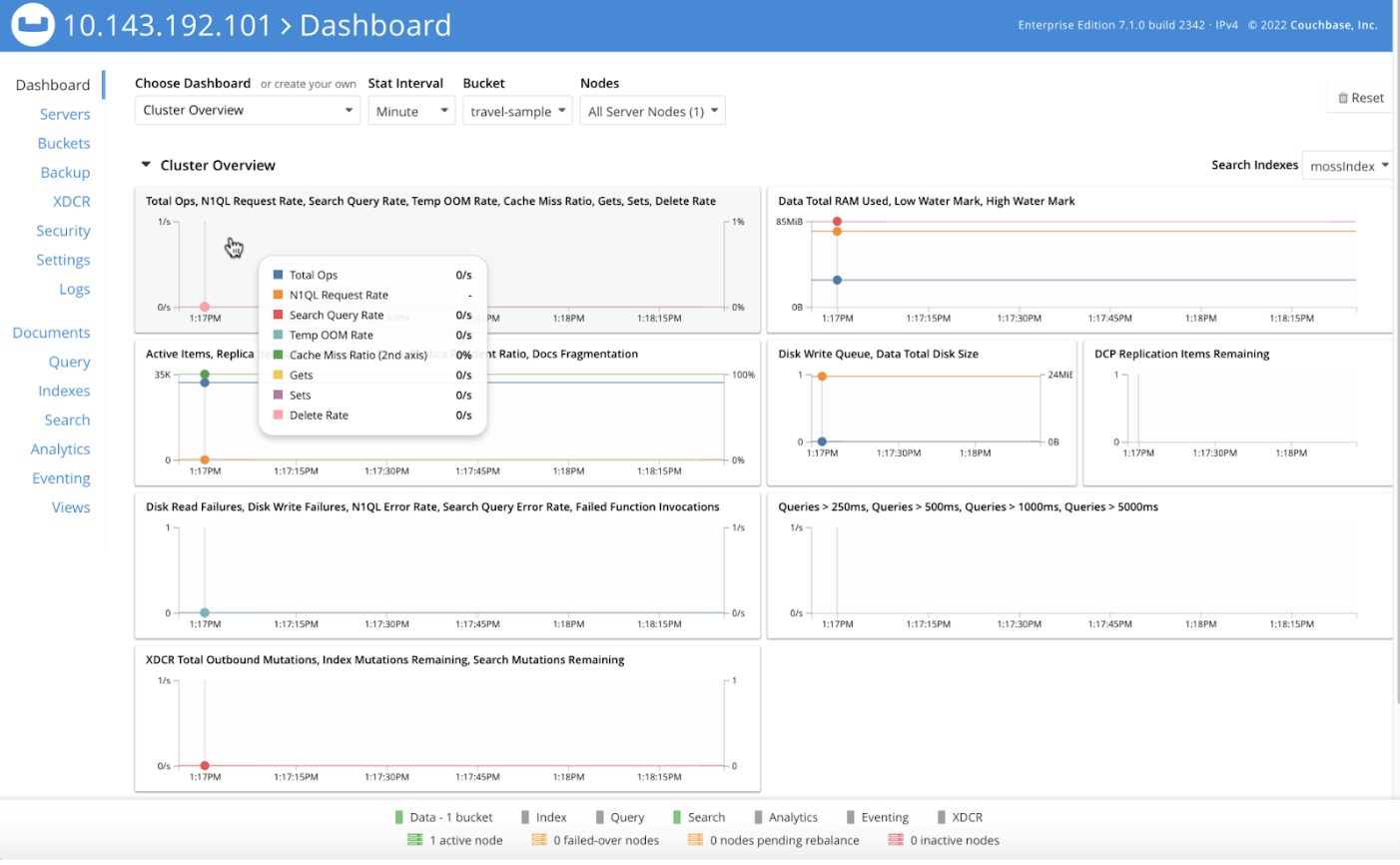This screenshot has width=1400, height=865.
Task: Click the Data service status icon
Action: (399, 816)
